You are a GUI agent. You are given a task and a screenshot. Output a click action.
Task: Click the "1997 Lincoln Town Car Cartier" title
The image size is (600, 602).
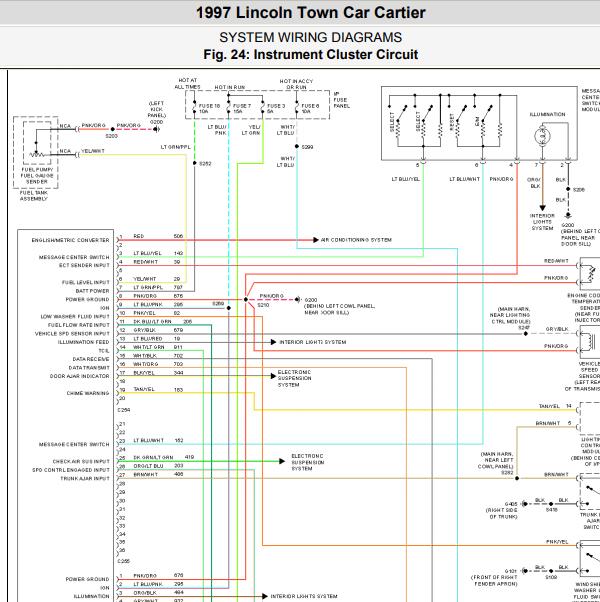311,13
